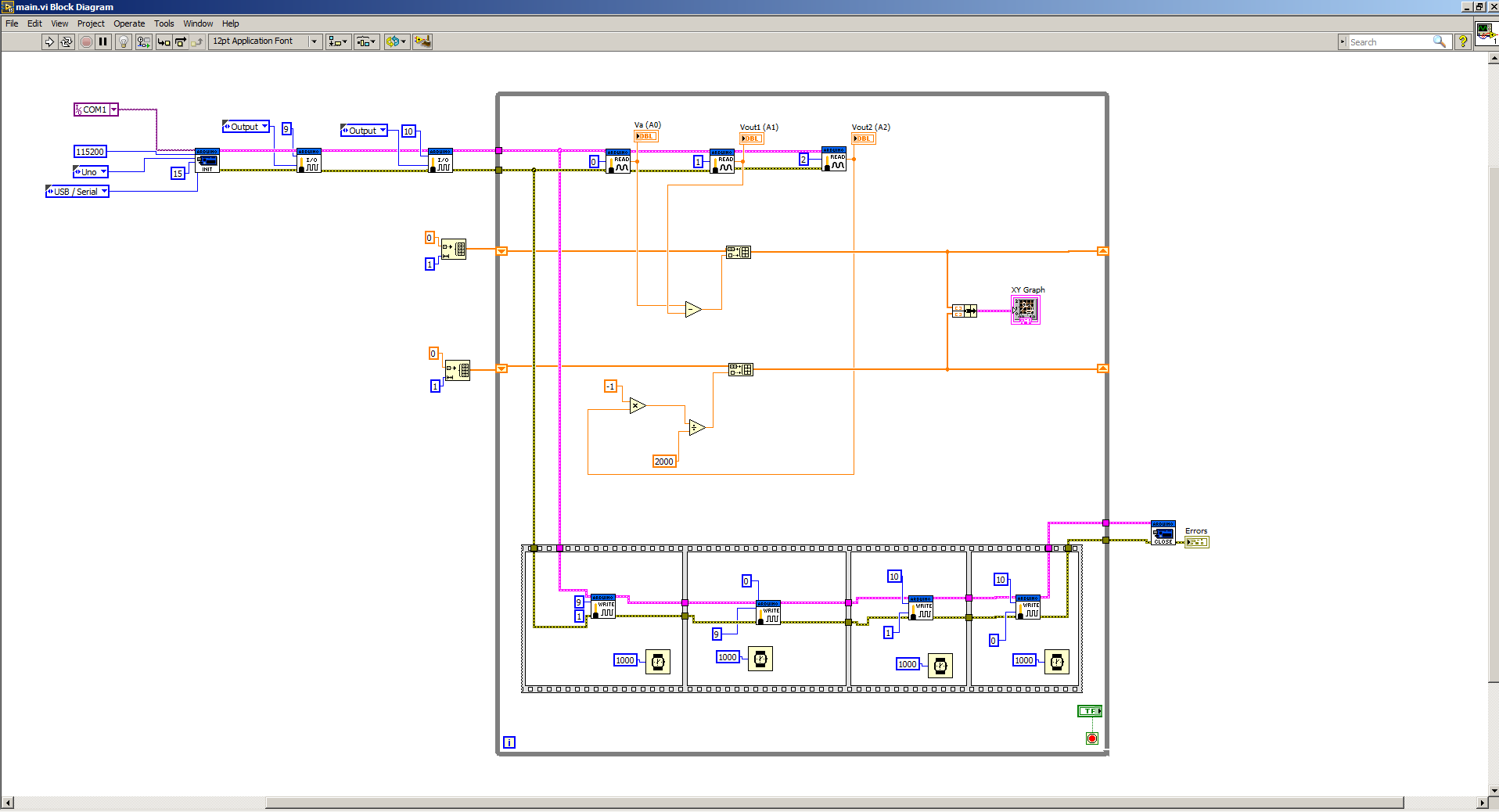Image resolution: width=1499 pixels, height=812 pixels.
Task: Open the Window menu
Action: (x=198, y=23)
